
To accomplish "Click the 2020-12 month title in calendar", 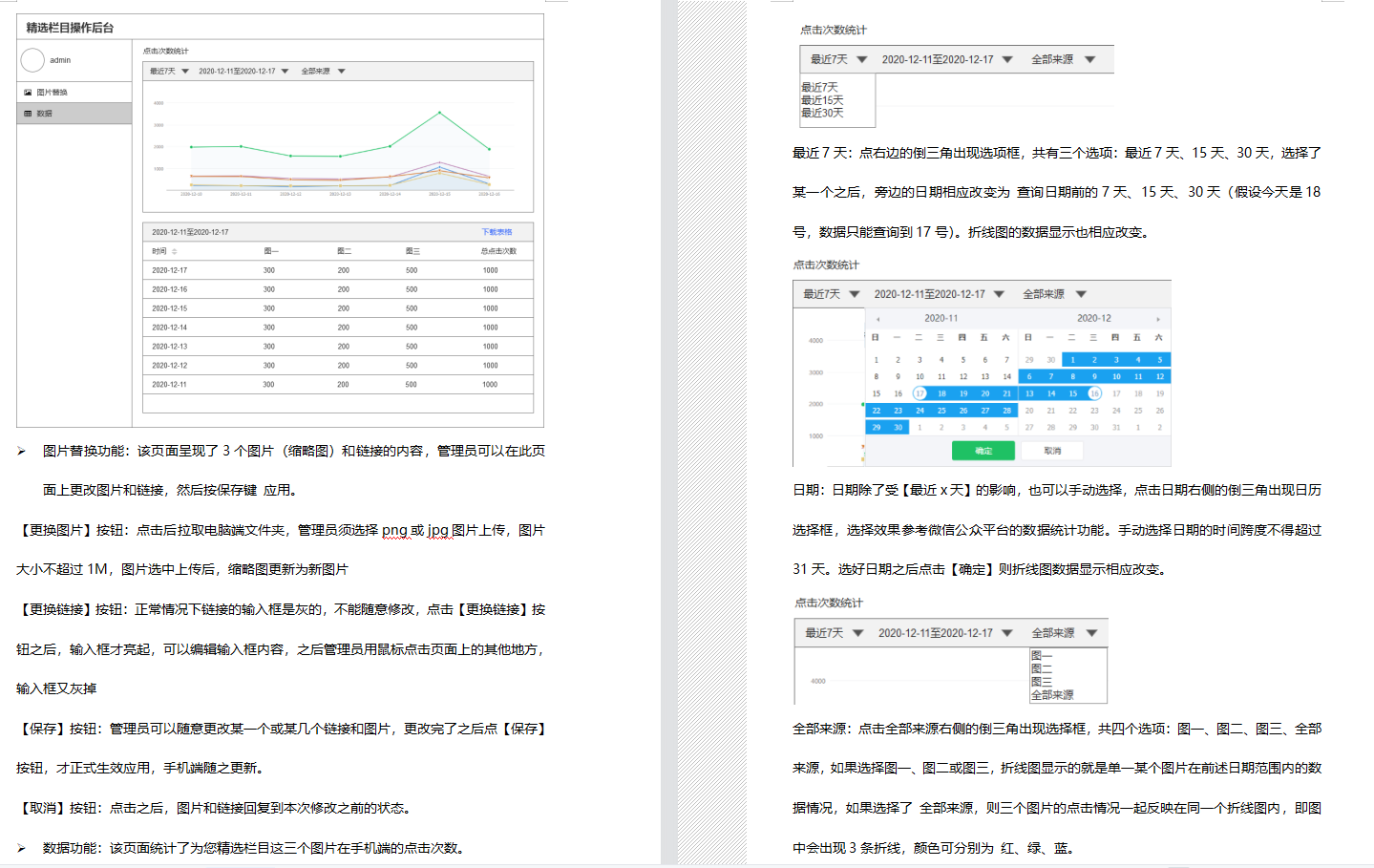I will click(x=1094, y=319).
